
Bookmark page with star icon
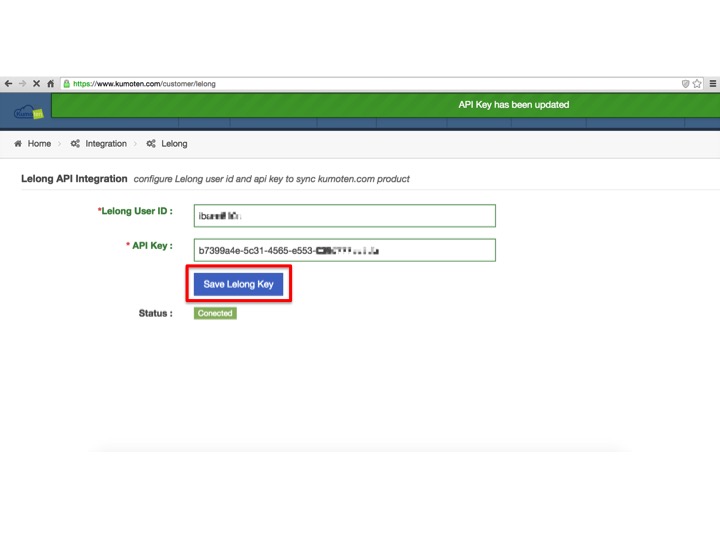697,84
